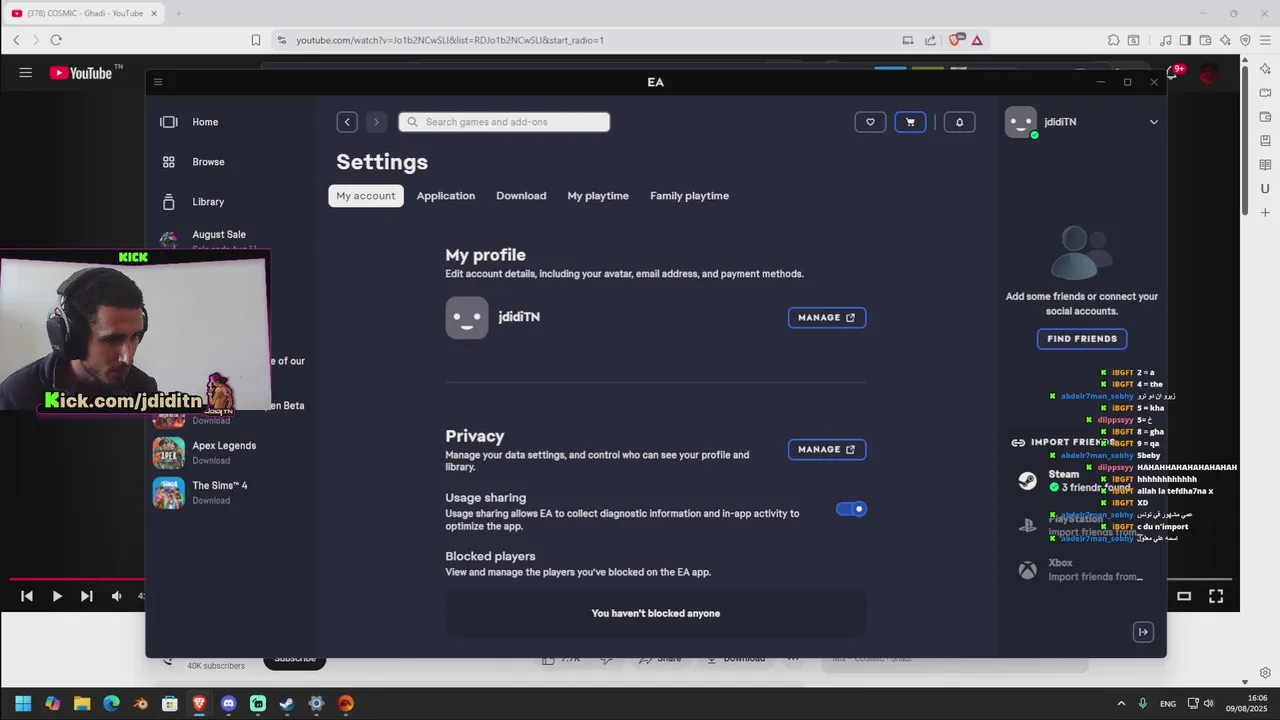Viewport: 1280px width, 720px height.
Task: Show hidden system tray icons
Action: pyautogui.click(x=1121, y=704)
